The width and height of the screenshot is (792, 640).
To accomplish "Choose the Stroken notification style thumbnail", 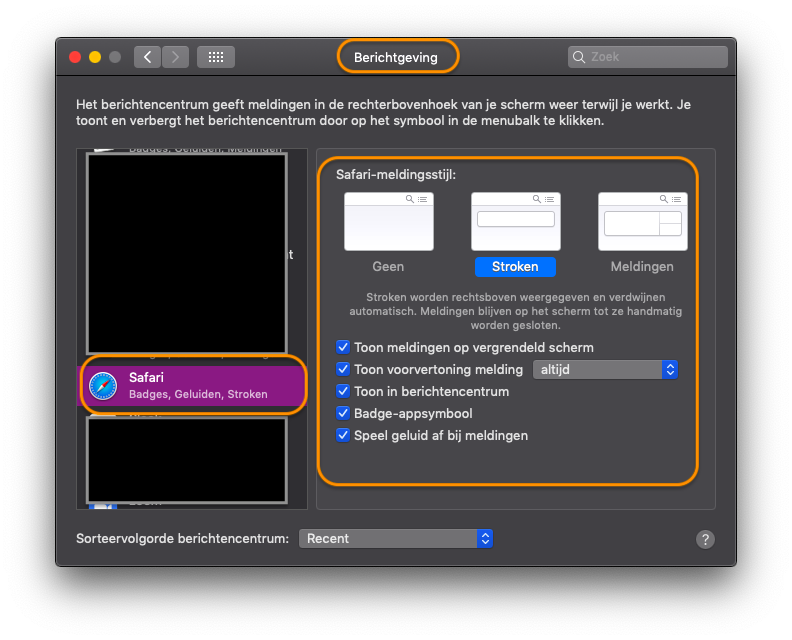I will pos(515,222).
